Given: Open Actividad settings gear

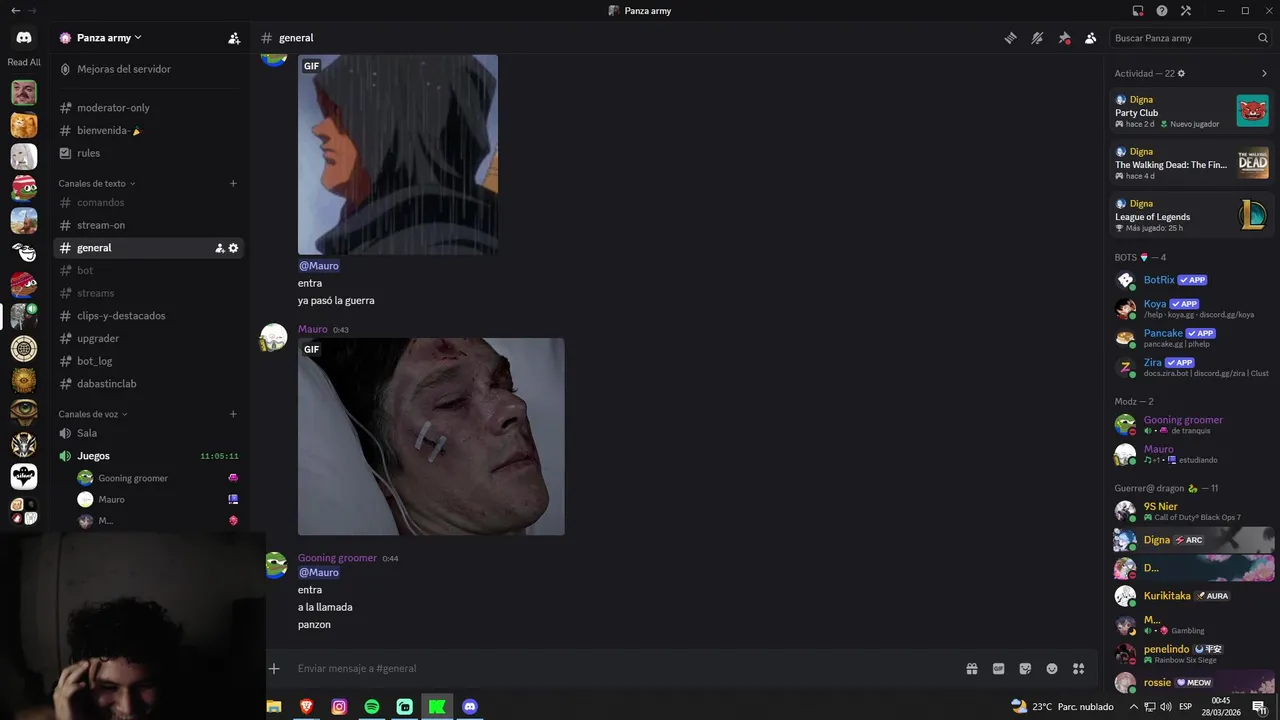Looking at the screenshot, I should tap(1181, 74).
